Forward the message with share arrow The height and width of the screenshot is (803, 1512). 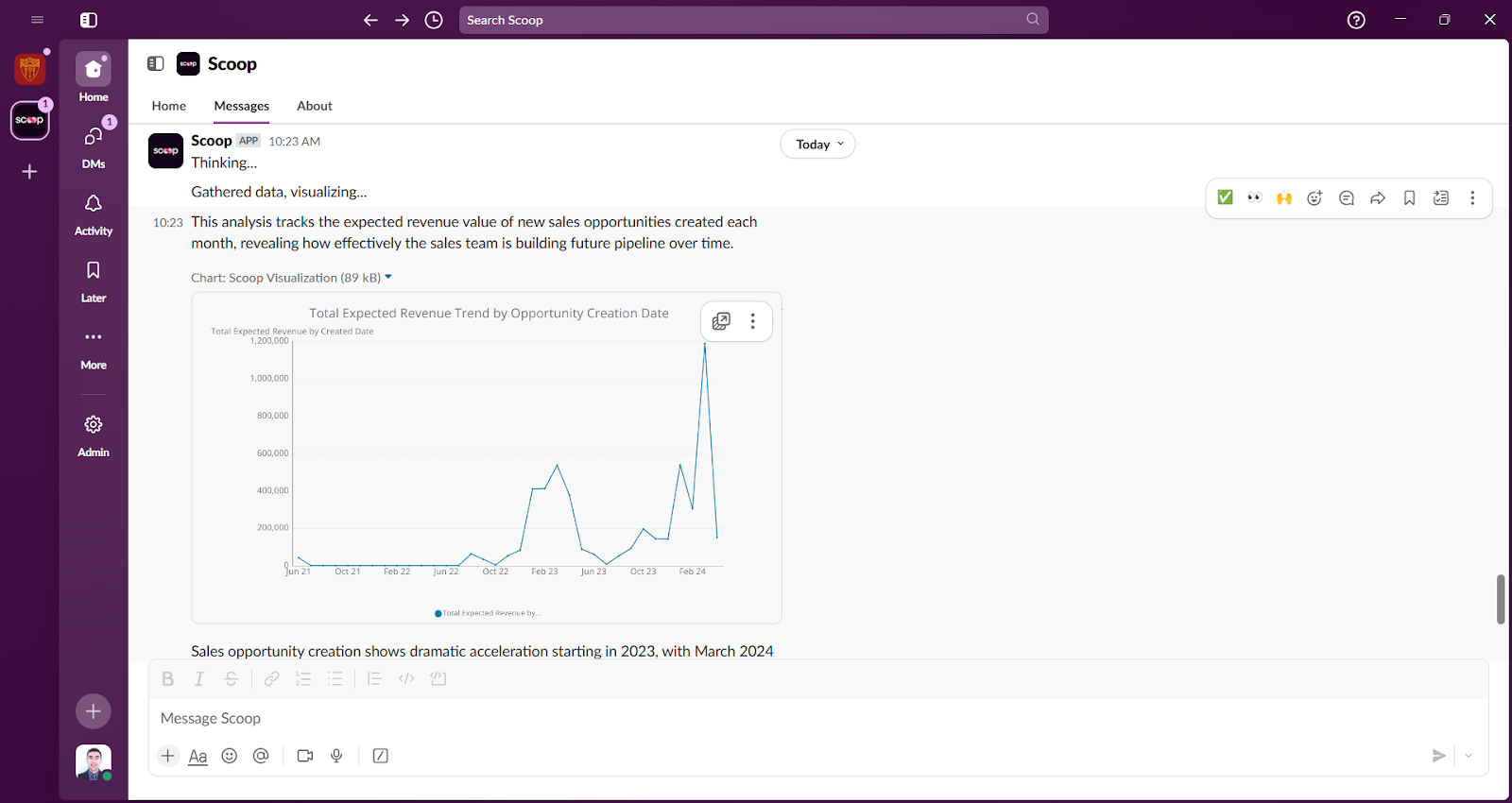coord(1378,197)
